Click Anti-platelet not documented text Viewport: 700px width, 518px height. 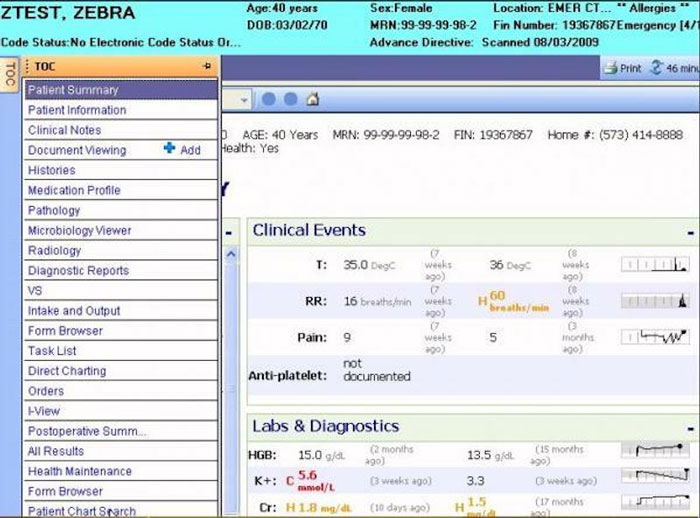(376, 370)
